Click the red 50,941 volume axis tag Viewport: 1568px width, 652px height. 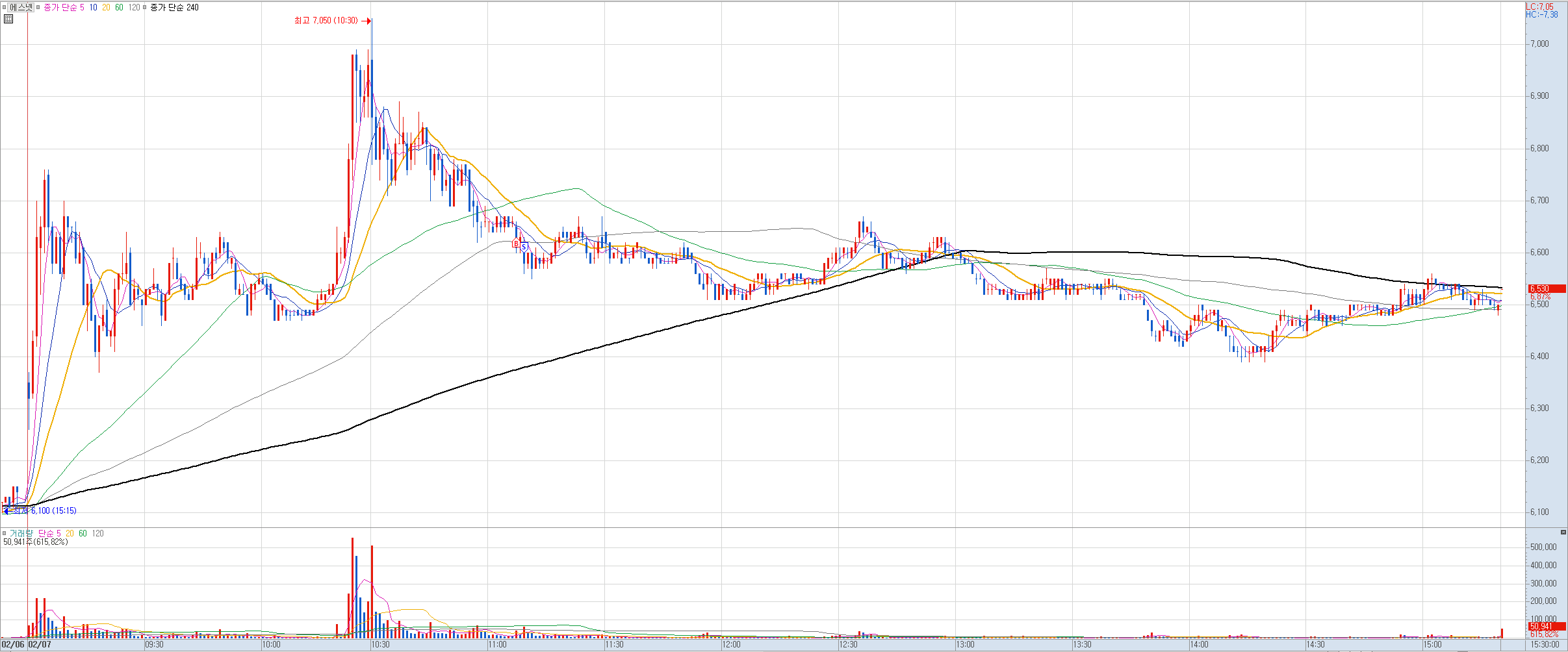(1546, 627)
